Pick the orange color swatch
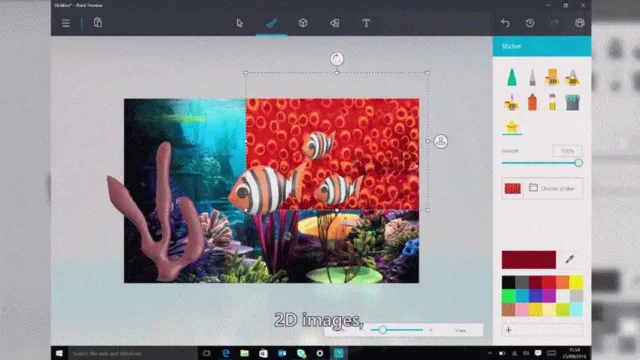 click(x=562, y=282)
